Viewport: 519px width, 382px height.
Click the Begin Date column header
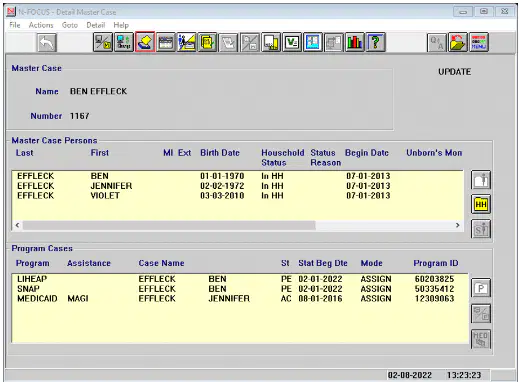click(367, 153)
